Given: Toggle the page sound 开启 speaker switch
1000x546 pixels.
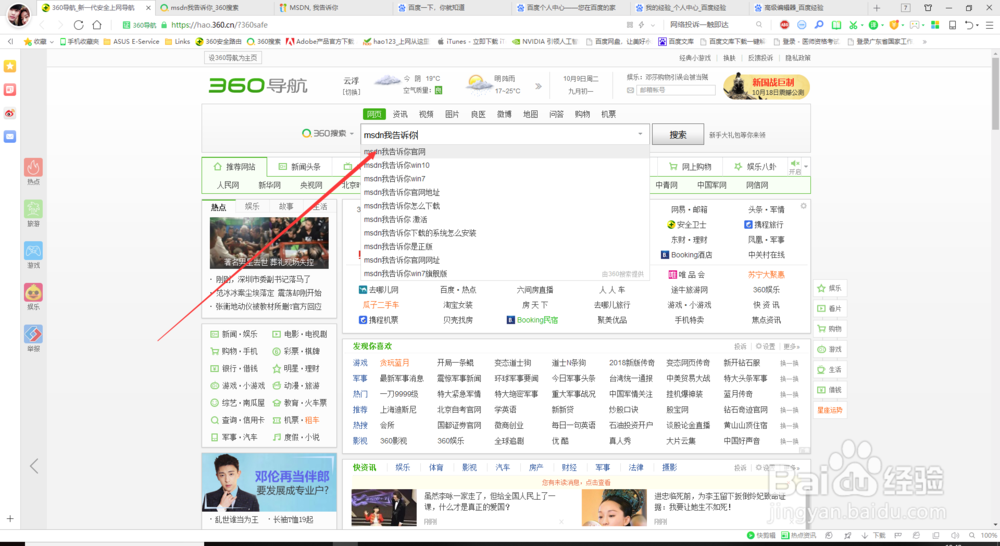Looking at the screenshot, I should click(795, 166).
